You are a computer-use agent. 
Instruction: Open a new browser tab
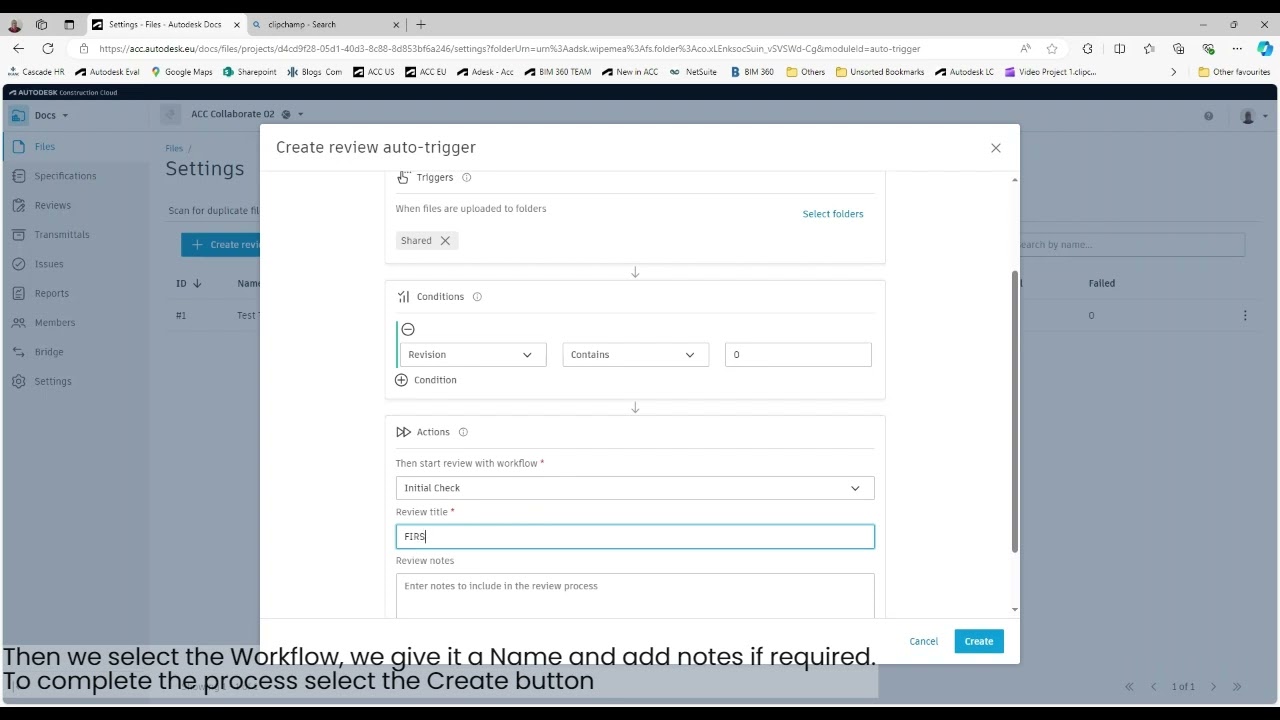pyautogui.click(x=421, y=25)
